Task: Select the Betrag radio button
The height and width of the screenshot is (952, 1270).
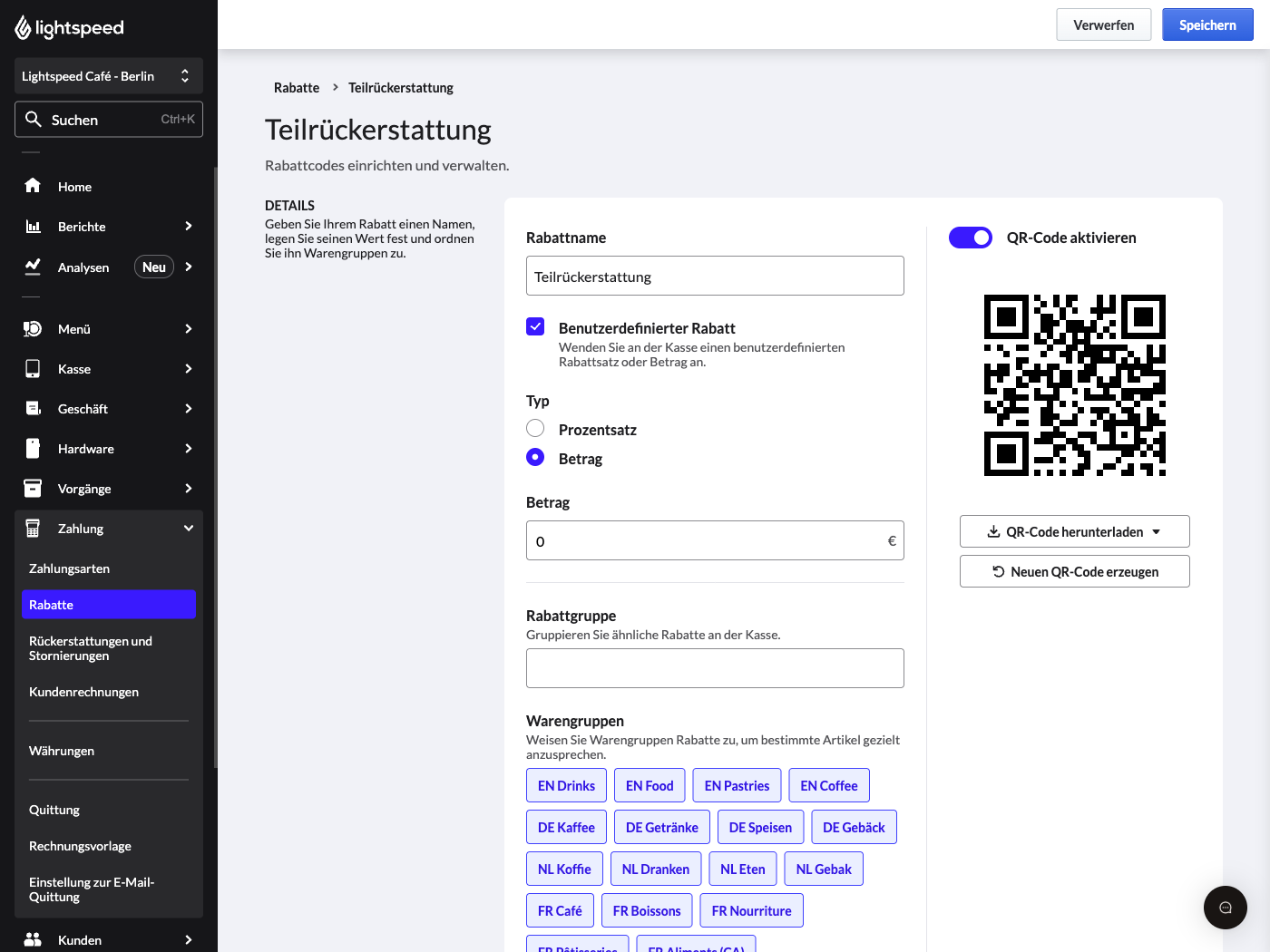Action: tap(535, 457)
